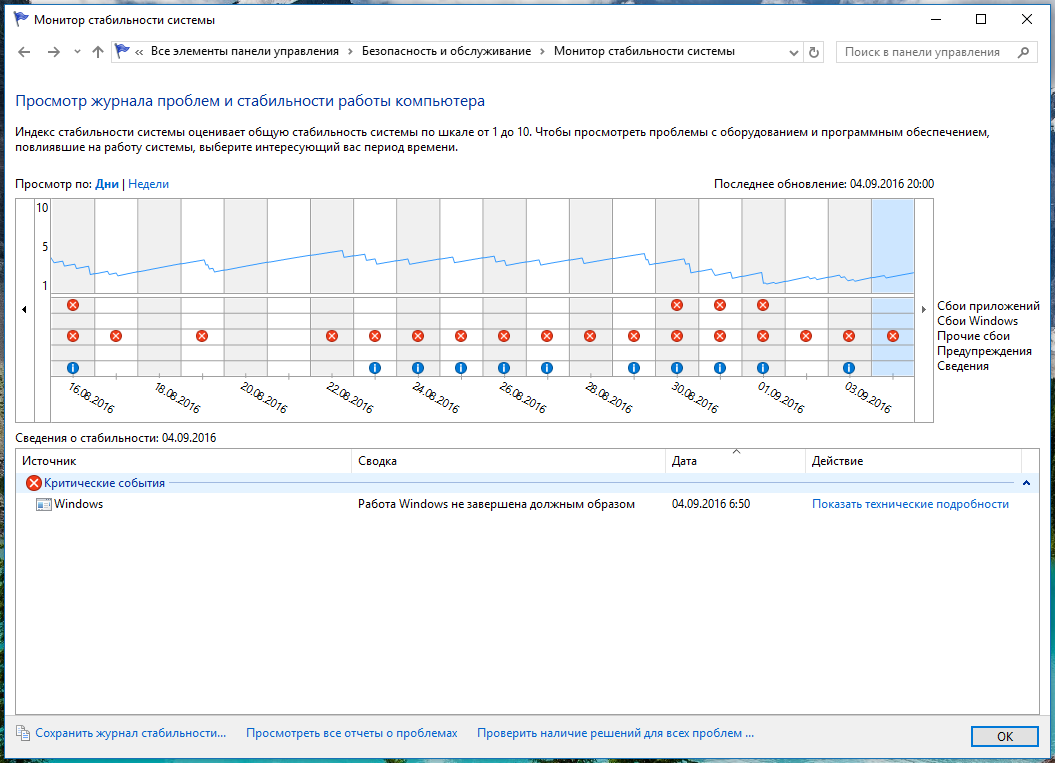Screen dimensions: 1055x763
Task: Select the application failure icon for 30.08.2016
Action: pyautogui.click(x=677, y=305)
